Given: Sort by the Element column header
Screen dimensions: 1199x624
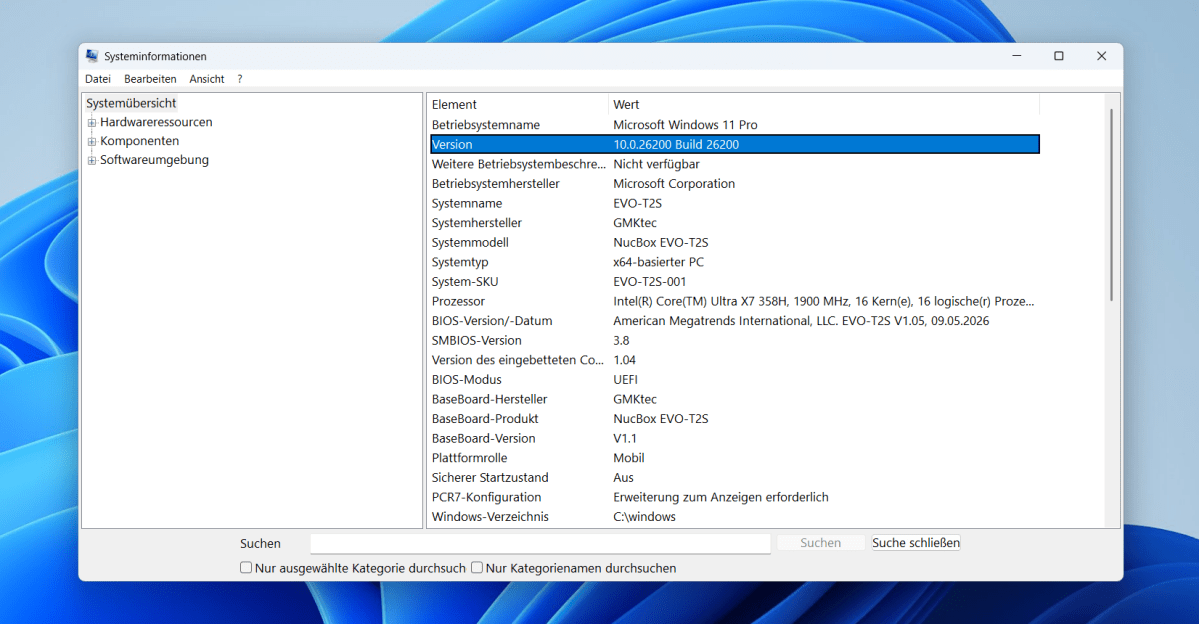Looking at the screenshot, I should (x=518, y=105).
